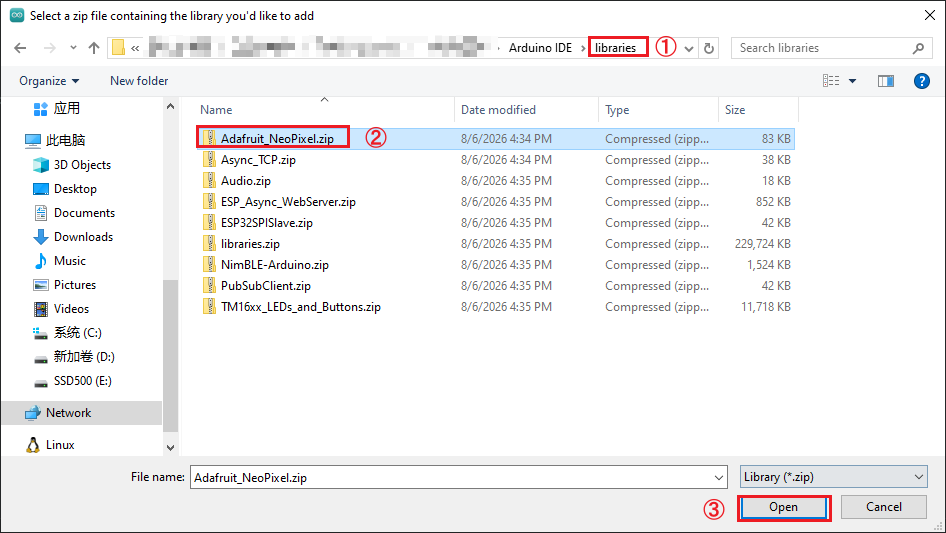Sort by the Name column
The width and height of the screenshot is (946, 533).
[x=216, y=110]
